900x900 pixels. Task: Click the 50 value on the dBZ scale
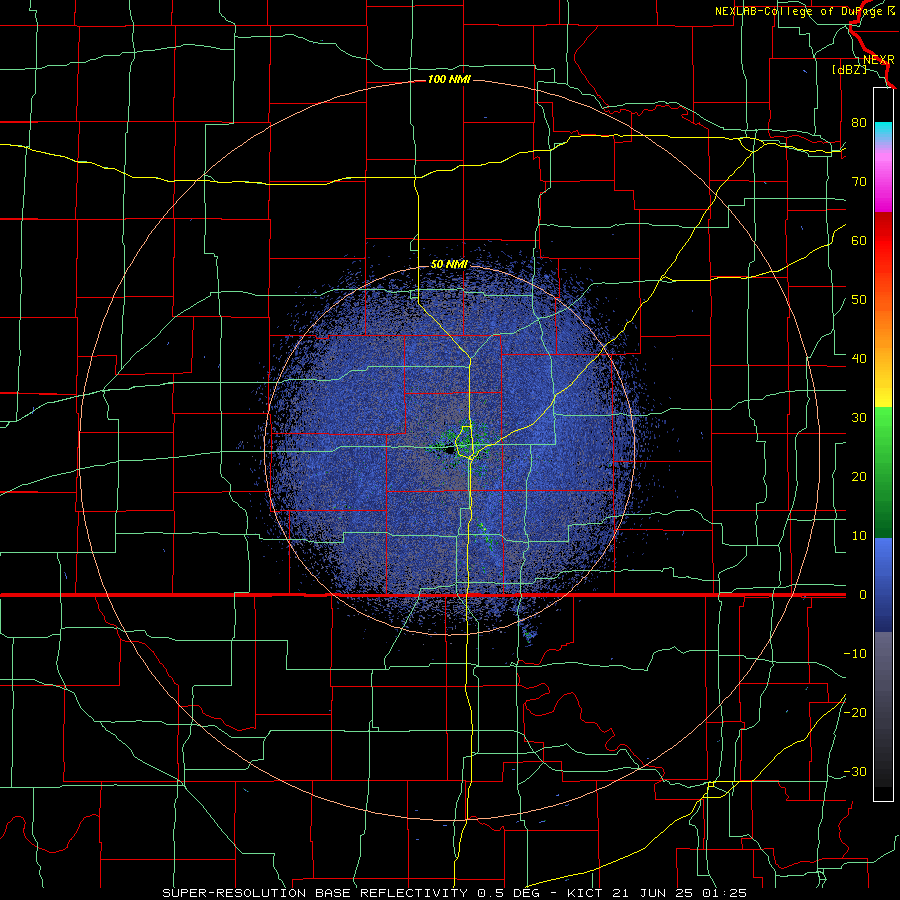(x=859, y=300)
